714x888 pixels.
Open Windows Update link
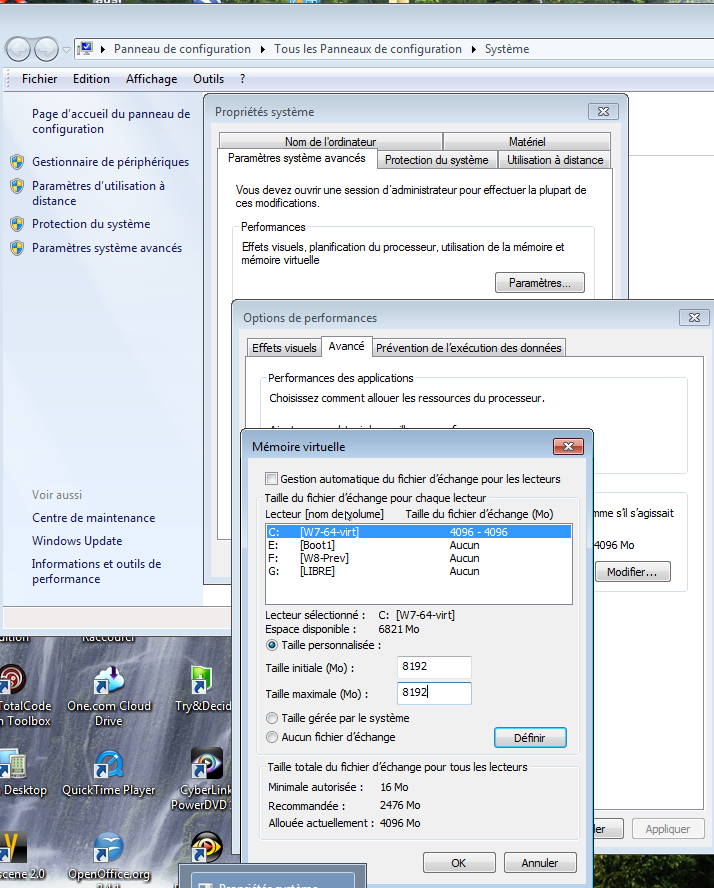(77, 541)
